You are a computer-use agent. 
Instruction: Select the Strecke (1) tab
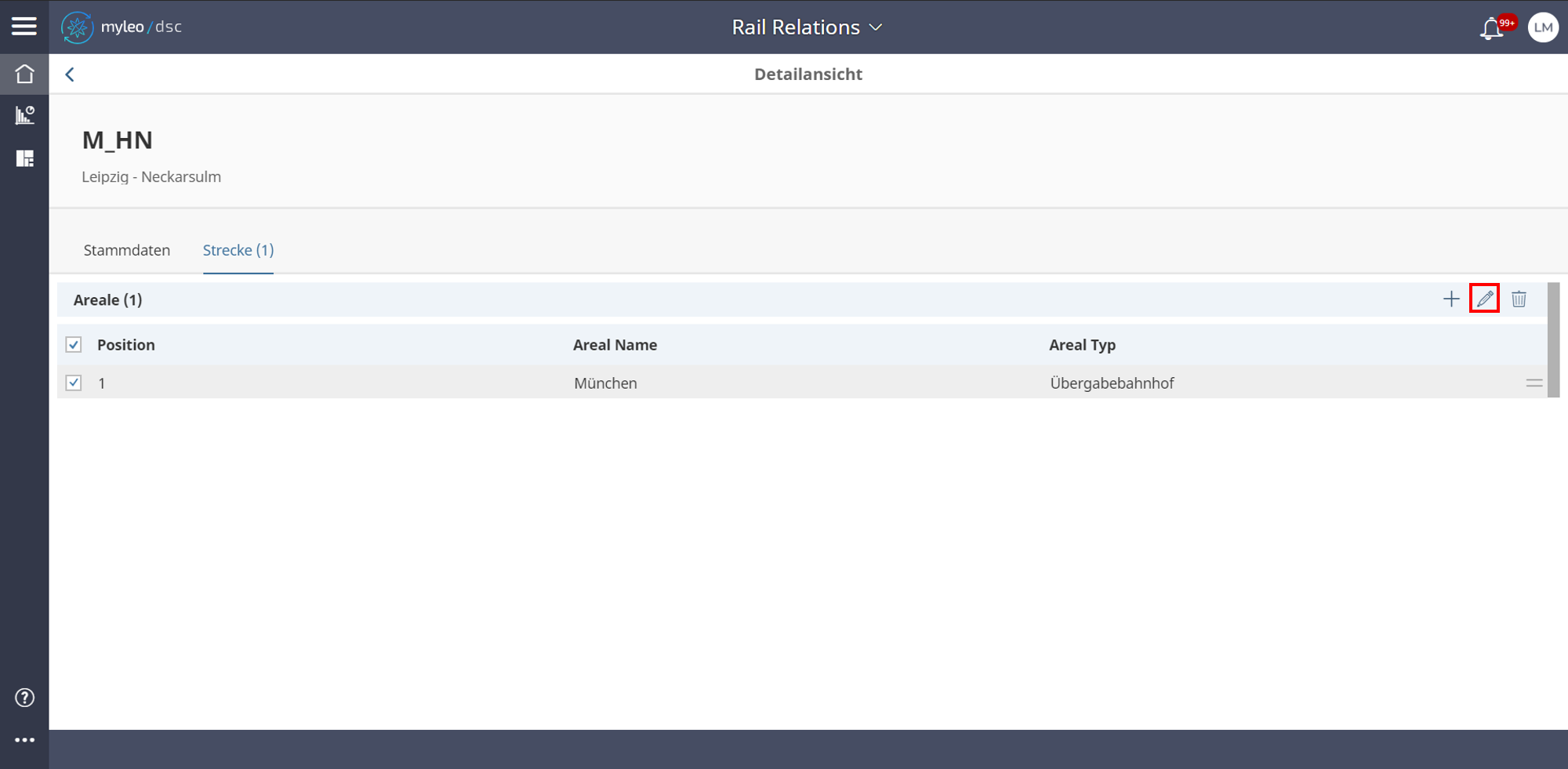(x=238, y=250)
